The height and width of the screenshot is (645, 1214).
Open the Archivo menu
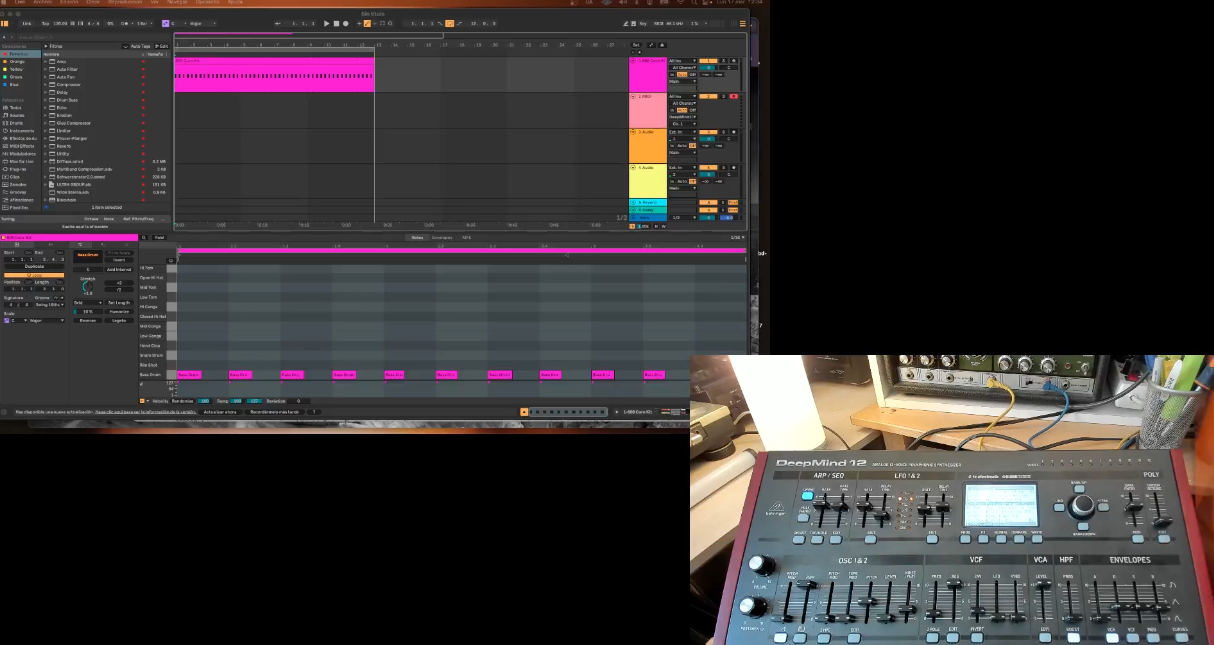[43, 3]
